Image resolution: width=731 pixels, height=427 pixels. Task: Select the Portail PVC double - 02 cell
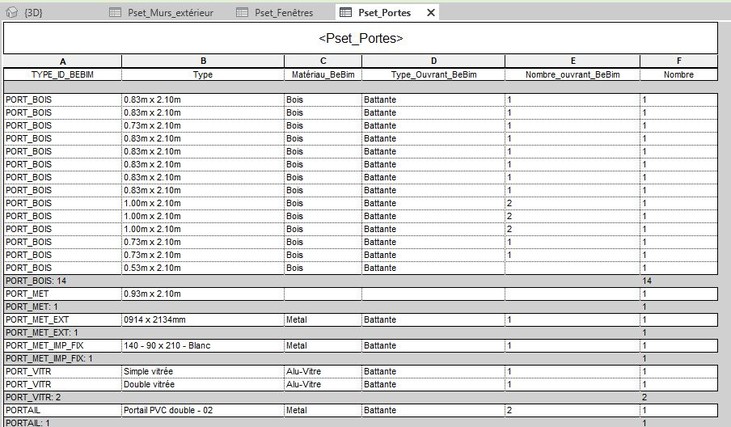click(x=168, y=410)
